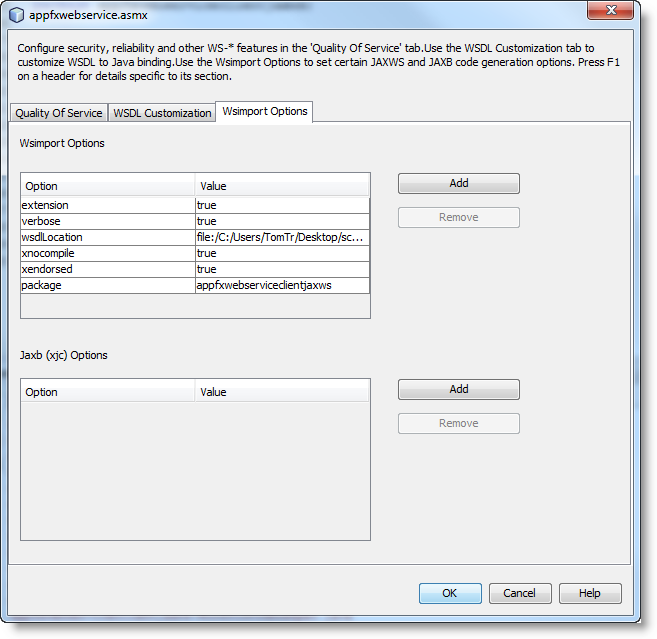Click the wsdlLocation file path value

281,237
